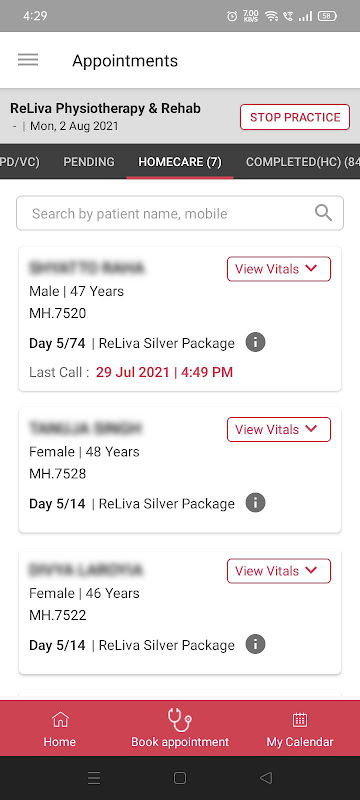
Task: Open the Day 5/74 Silver Package card
Action: (x=180, y=319)
